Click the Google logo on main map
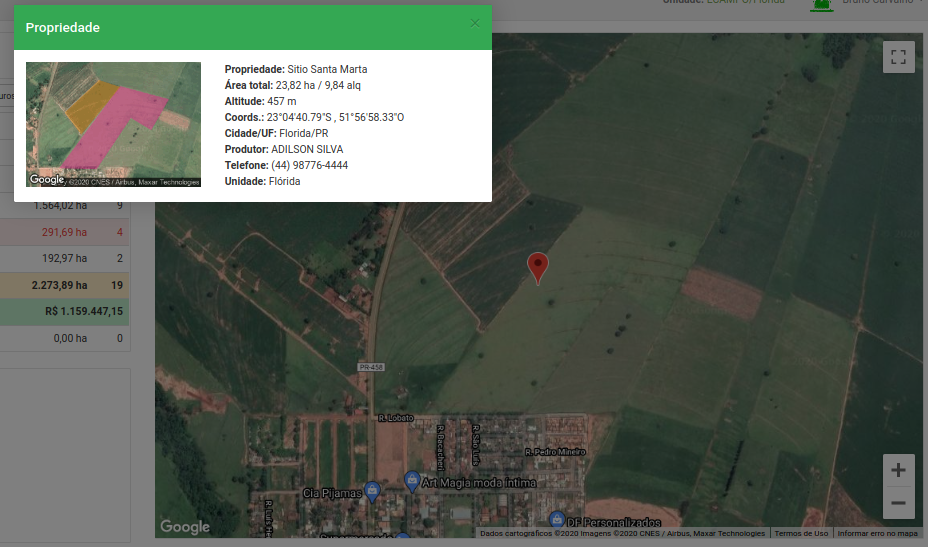This screenshot has width=928, height=547. coord(185,526)
